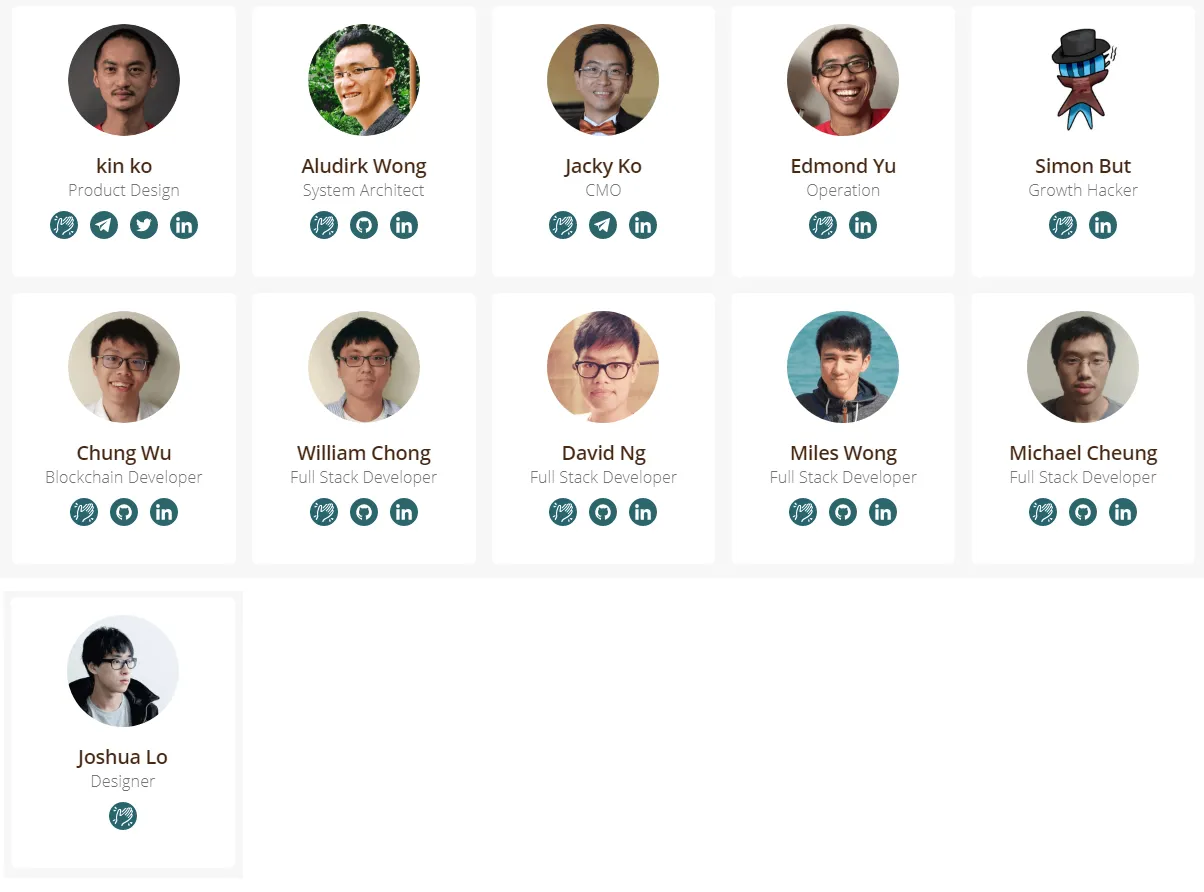
Task: Select Joshua Lo's profile photo
Action: [x=123, y=671]
